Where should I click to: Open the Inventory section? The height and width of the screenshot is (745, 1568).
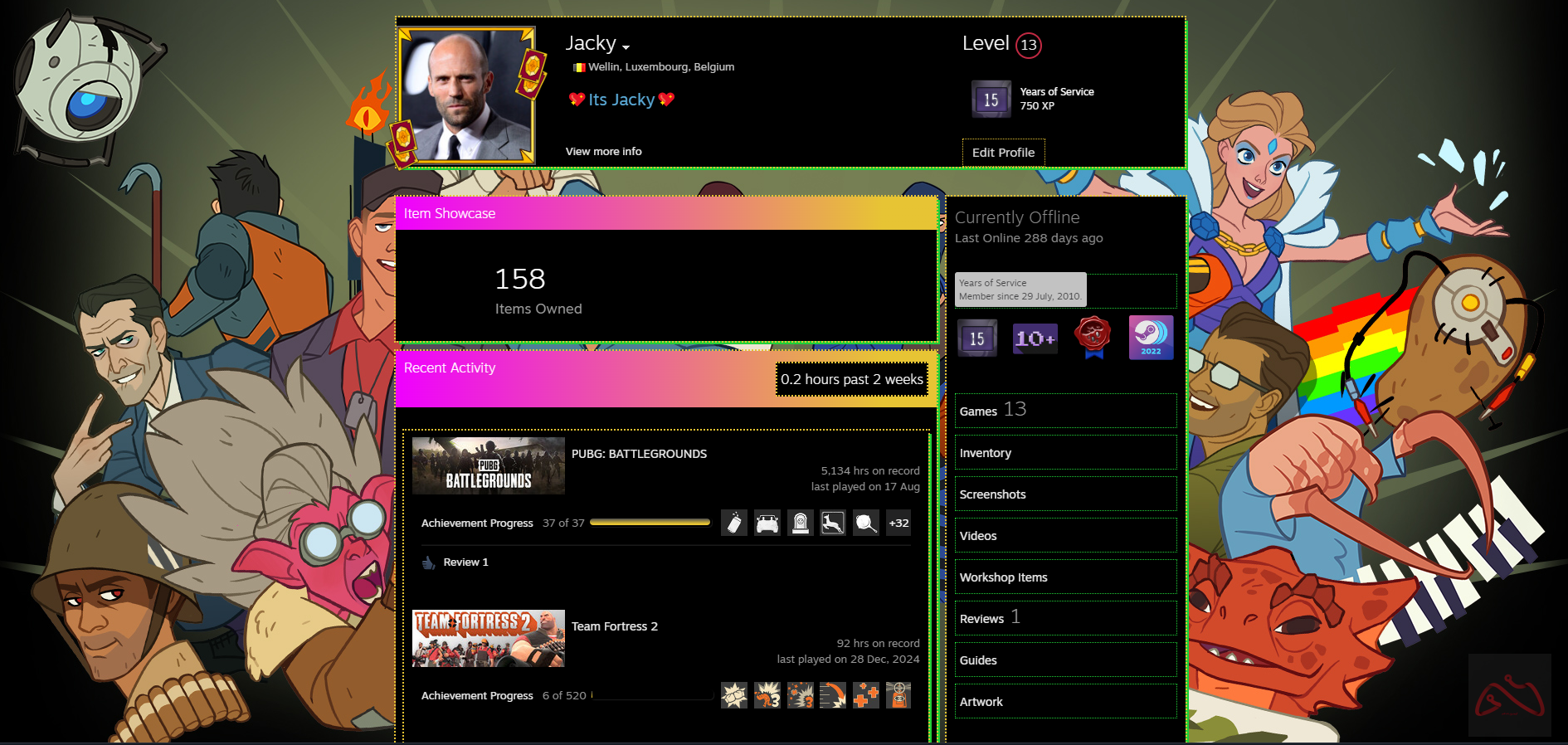[986, 453]
